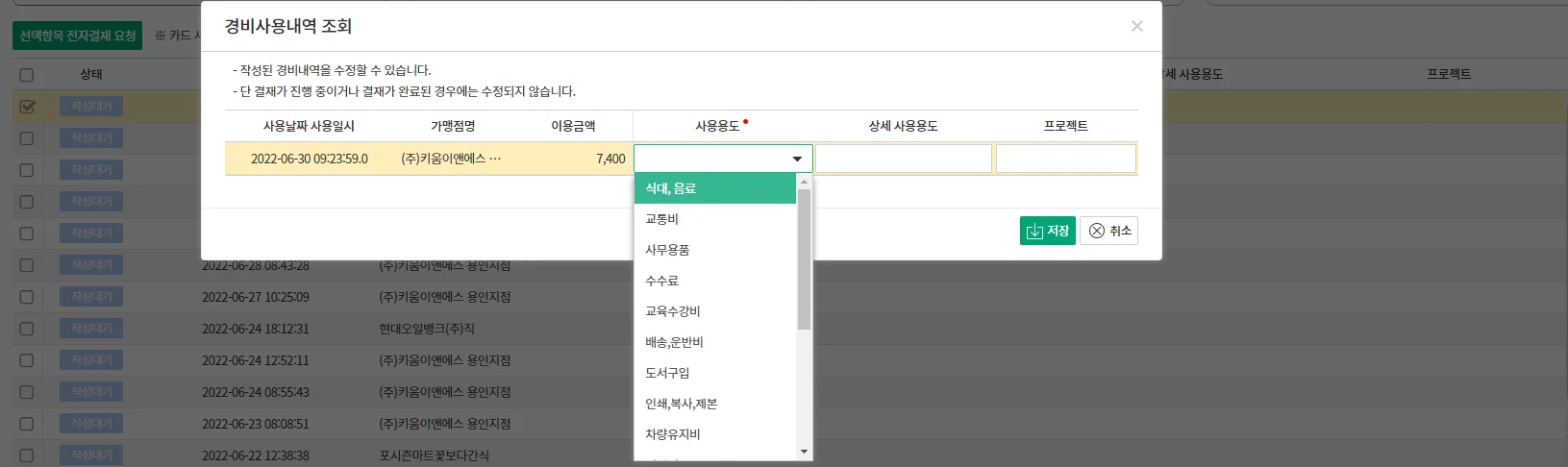Select 교통비 option in dropdown
This screenshot has width=1568, height=467.
click(x=714, y=219)
